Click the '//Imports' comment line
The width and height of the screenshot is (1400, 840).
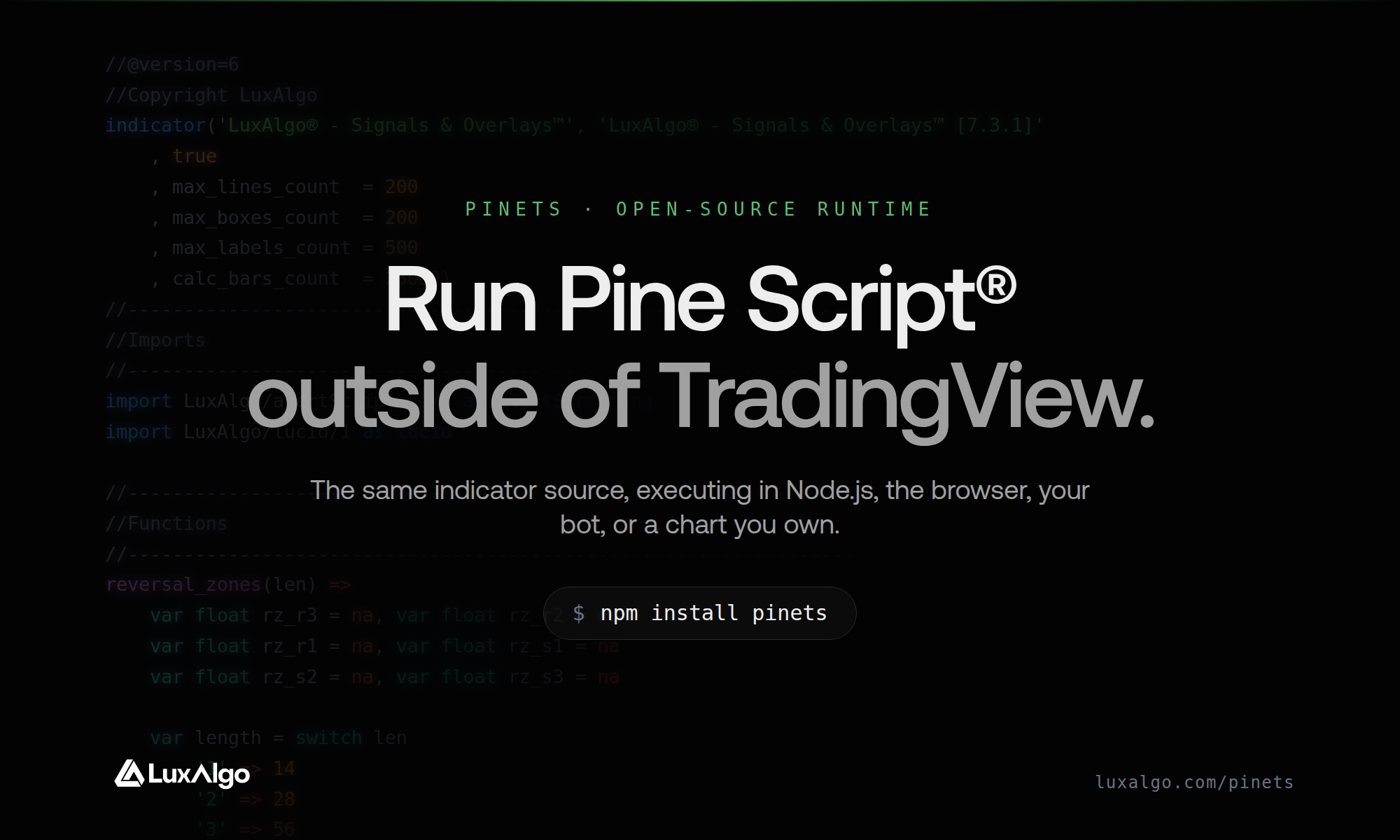point(155,340)
